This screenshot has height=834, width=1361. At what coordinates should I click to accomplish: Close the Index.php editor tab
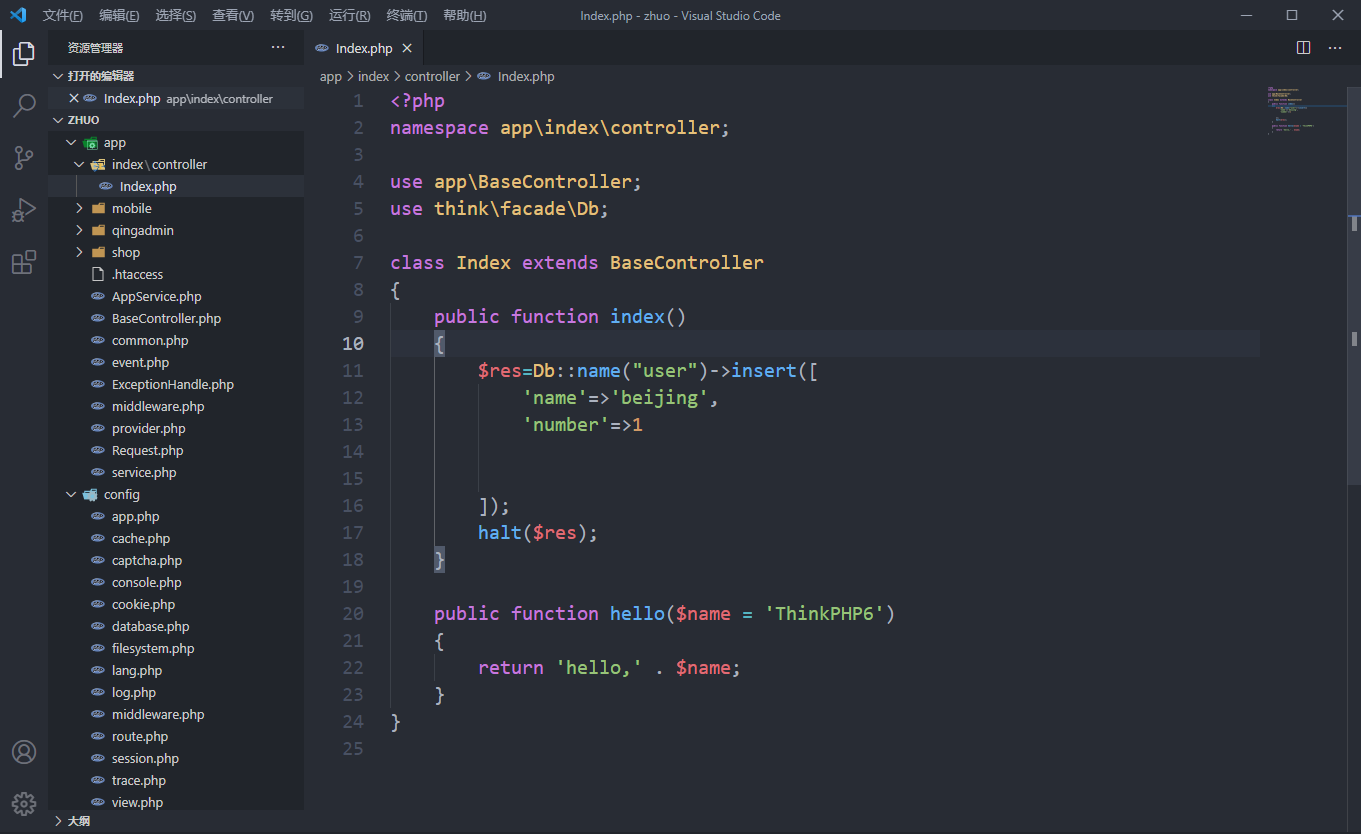tap(407, 48)
